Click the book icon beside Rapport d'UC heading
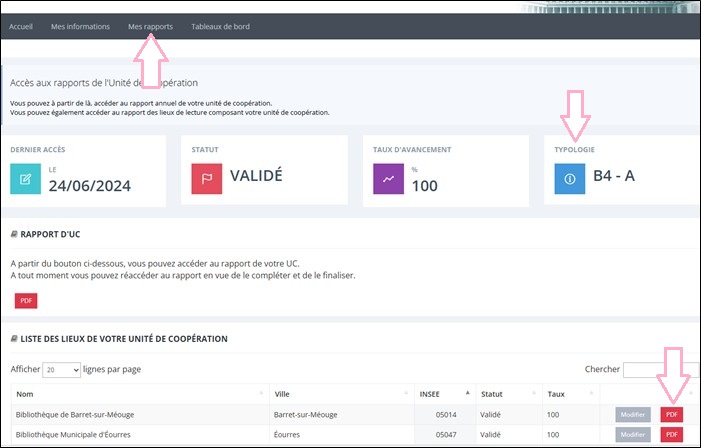701x448 pixels. (14, 234)
